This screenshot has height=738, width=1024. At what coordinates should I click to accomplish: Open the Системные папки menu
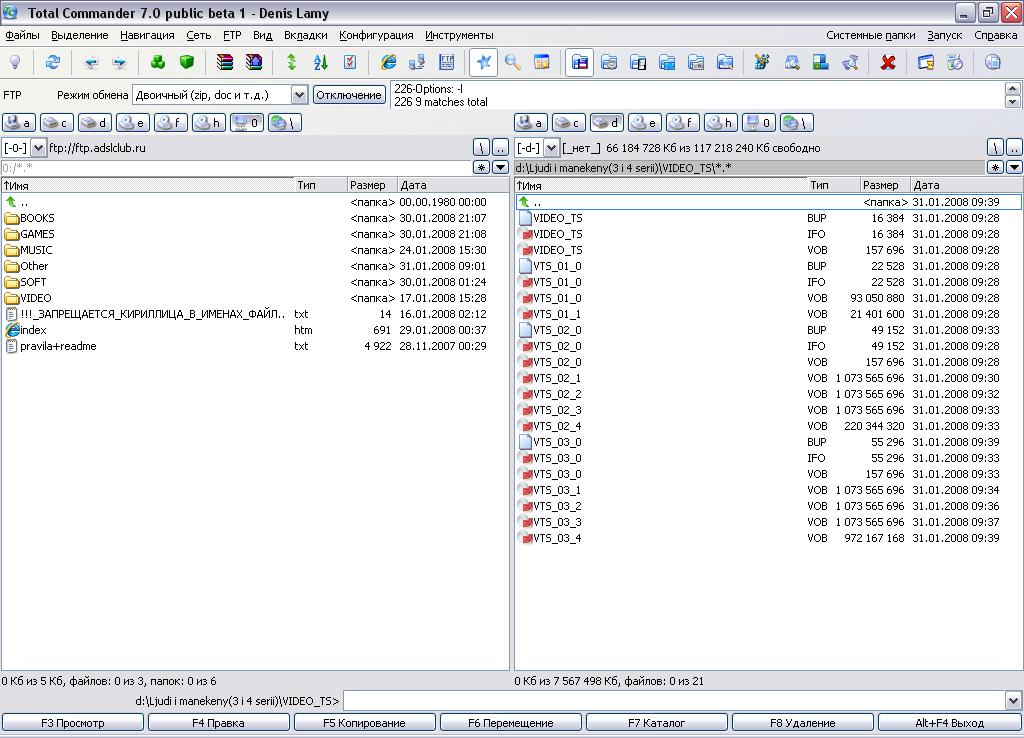coord(871,35)
